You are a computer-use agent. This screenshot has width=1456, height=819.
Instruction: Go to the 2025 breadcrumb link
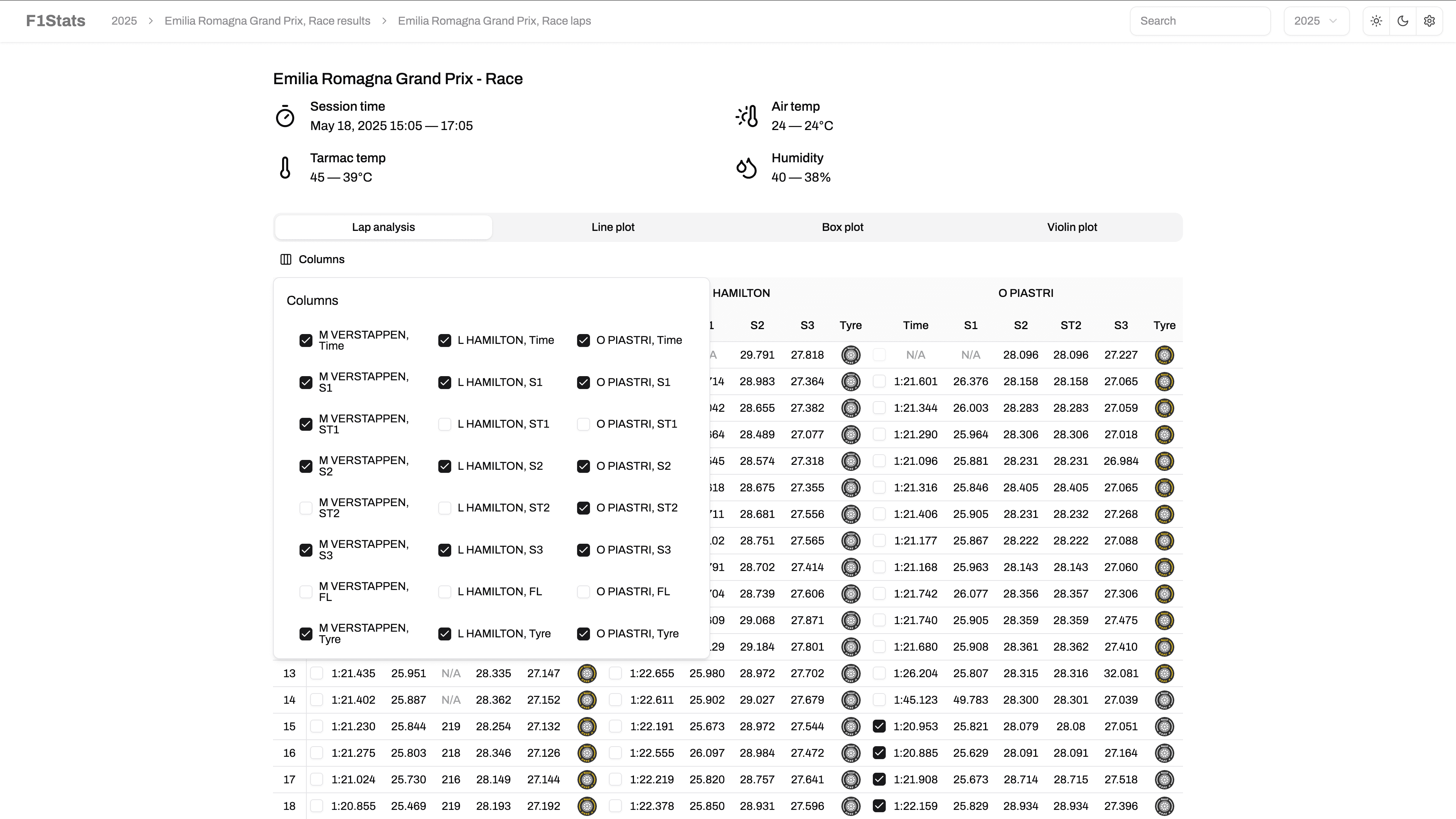[x=124, y=21]
